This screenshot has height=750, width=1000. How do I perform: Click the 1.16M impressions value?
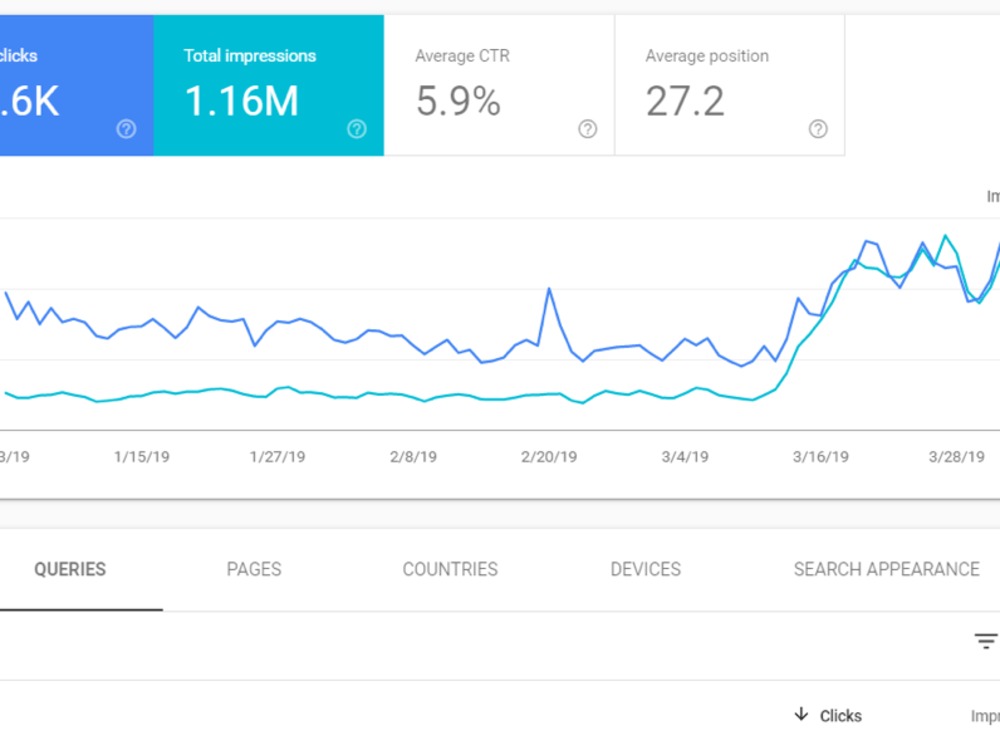coord(242,101)
